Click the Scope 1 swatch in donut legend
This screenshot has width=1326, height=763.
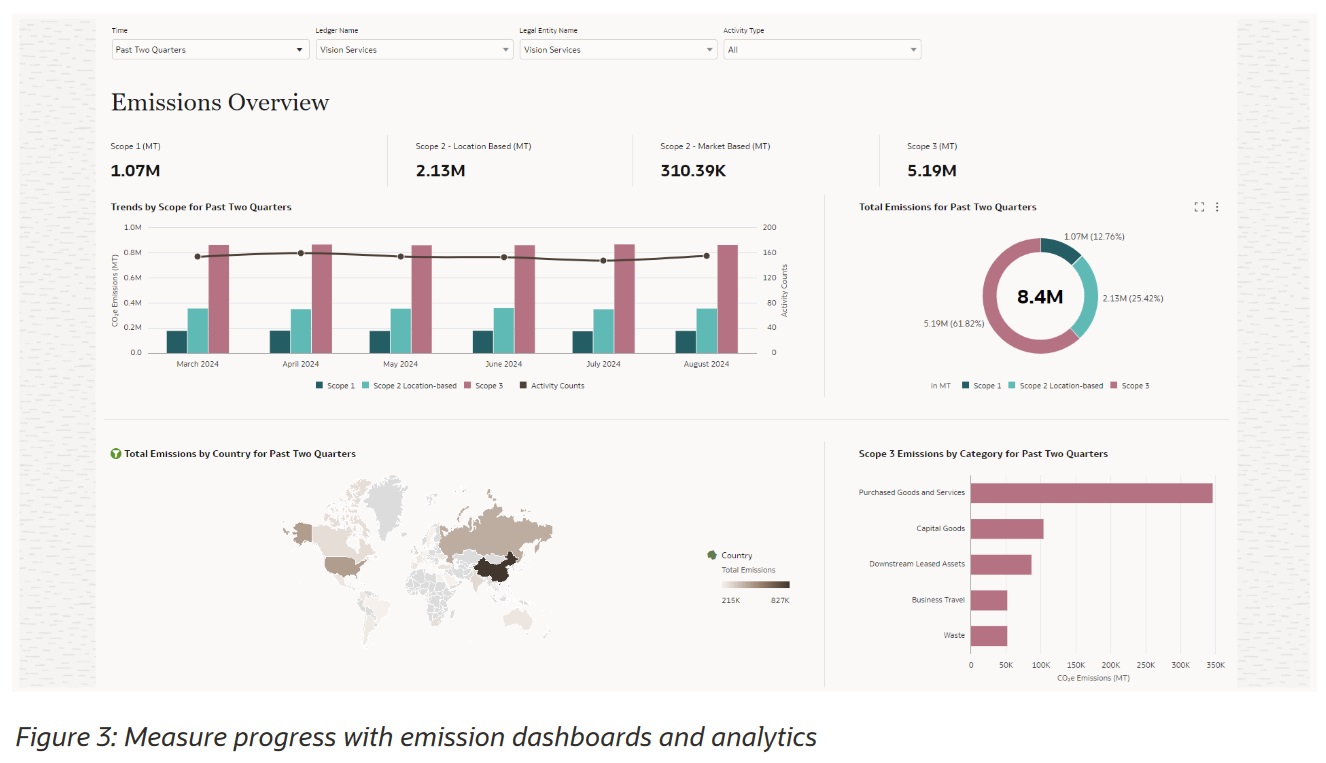click(x=966, y=385)
